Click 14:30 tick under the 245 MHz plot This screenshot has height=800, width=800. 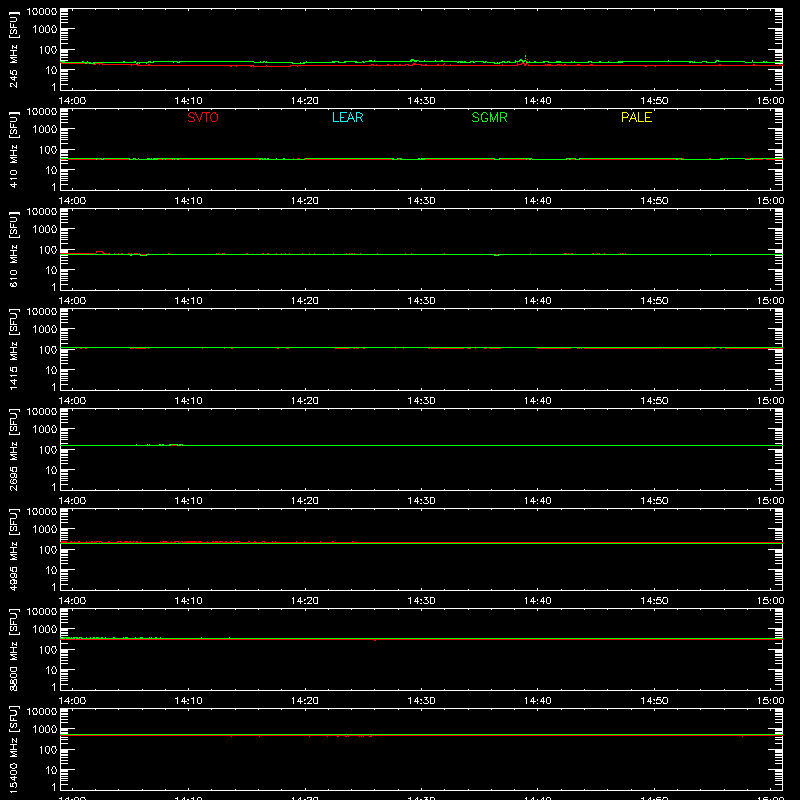click(421, 101)
